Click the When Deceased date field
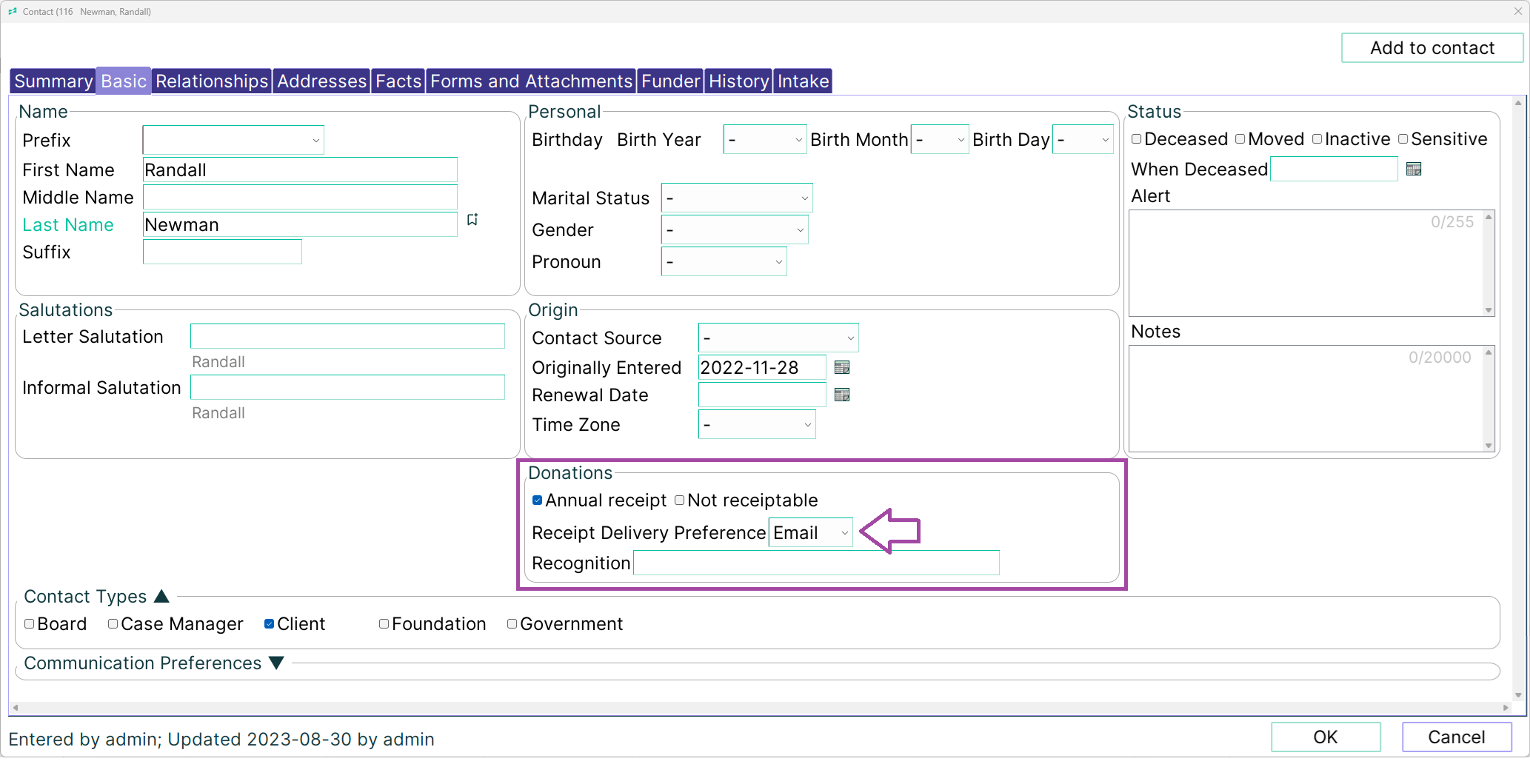Screen dimensions: 1530x784 click(1334, 169)
